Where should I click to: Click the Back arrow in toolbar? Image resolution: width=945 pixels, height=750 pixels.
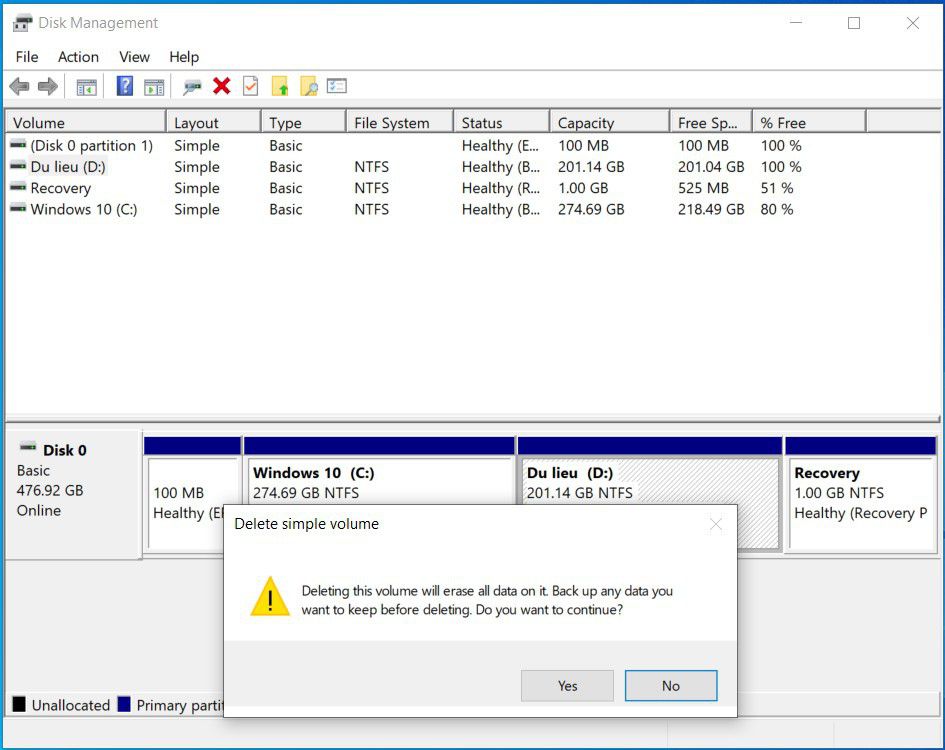[19, 87]
